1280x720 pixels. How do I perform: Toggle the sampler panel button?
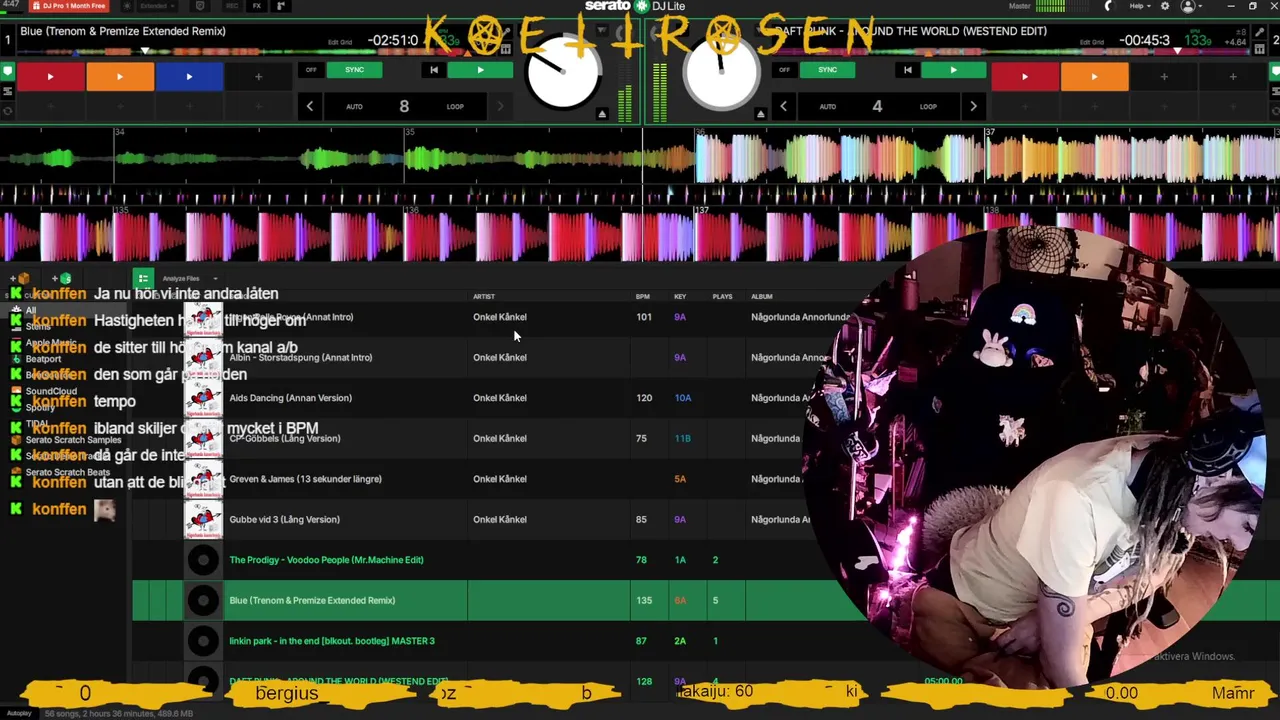pos(281,6)
